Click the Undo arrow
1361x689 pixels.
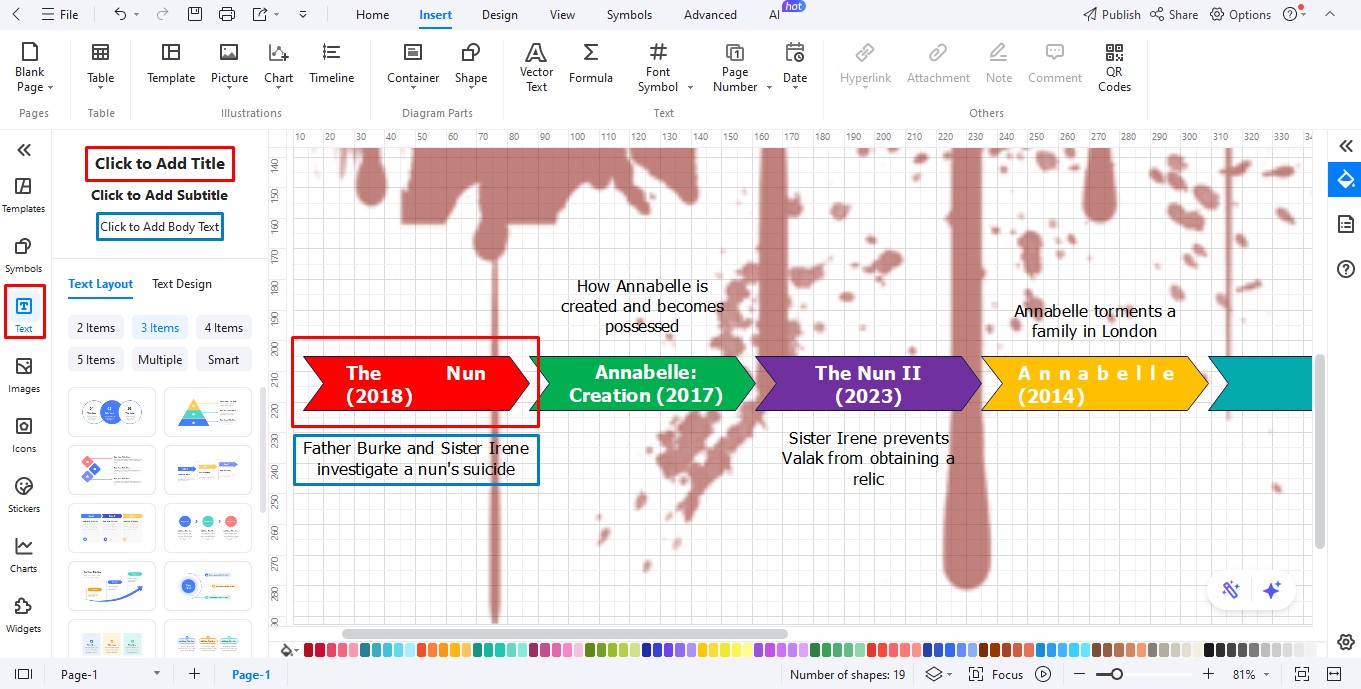(120, 14)
